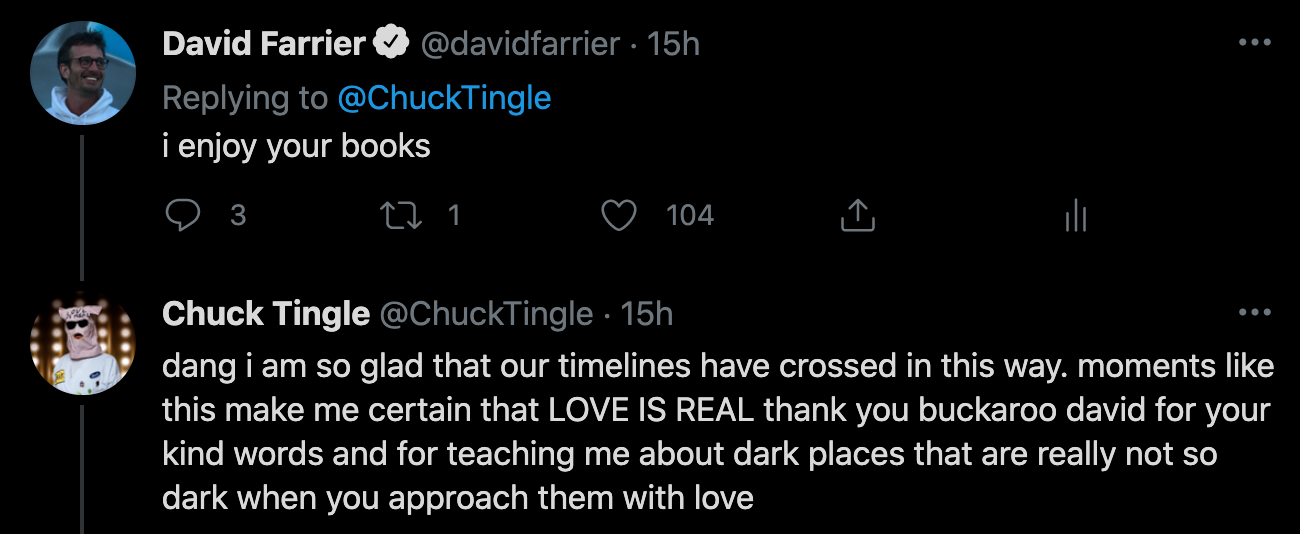This screenshot has width=1300, height=534.
Task: Open the 15h timestamp on David Farrier's tweet
Action: point(673,44)
